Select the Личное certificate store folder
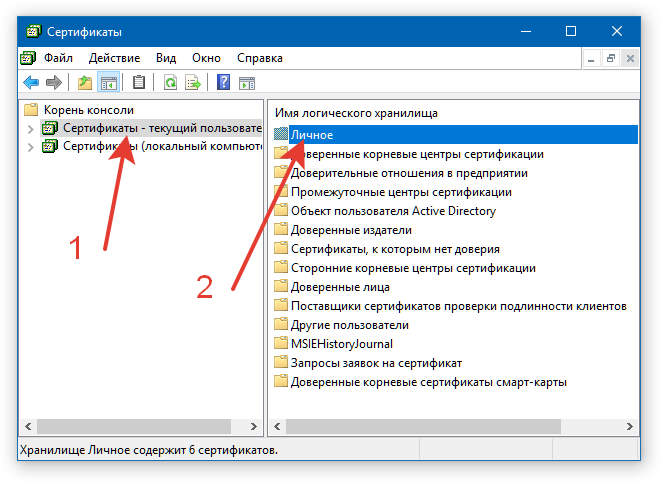 (x=311, y=135)
